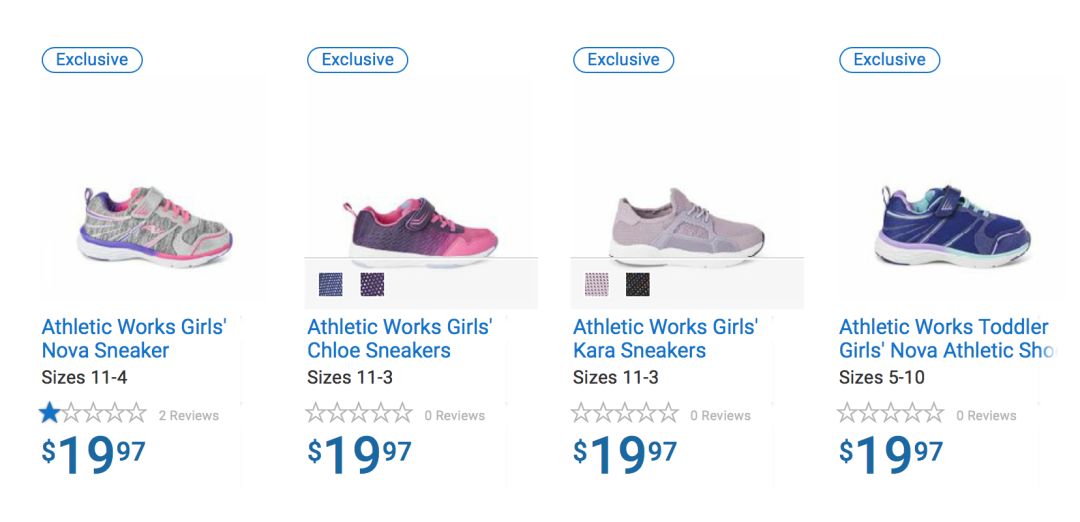Click the Exclusive badge above the Toddler Nova shoe
The height and width of the screenshot is (522, 1080).
pos(890,60)
